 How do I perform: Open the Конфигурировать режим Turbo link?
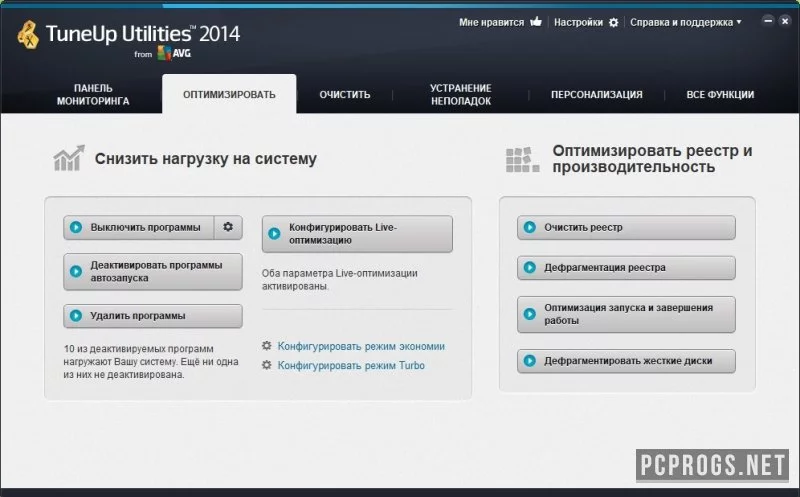coord(351,365)
